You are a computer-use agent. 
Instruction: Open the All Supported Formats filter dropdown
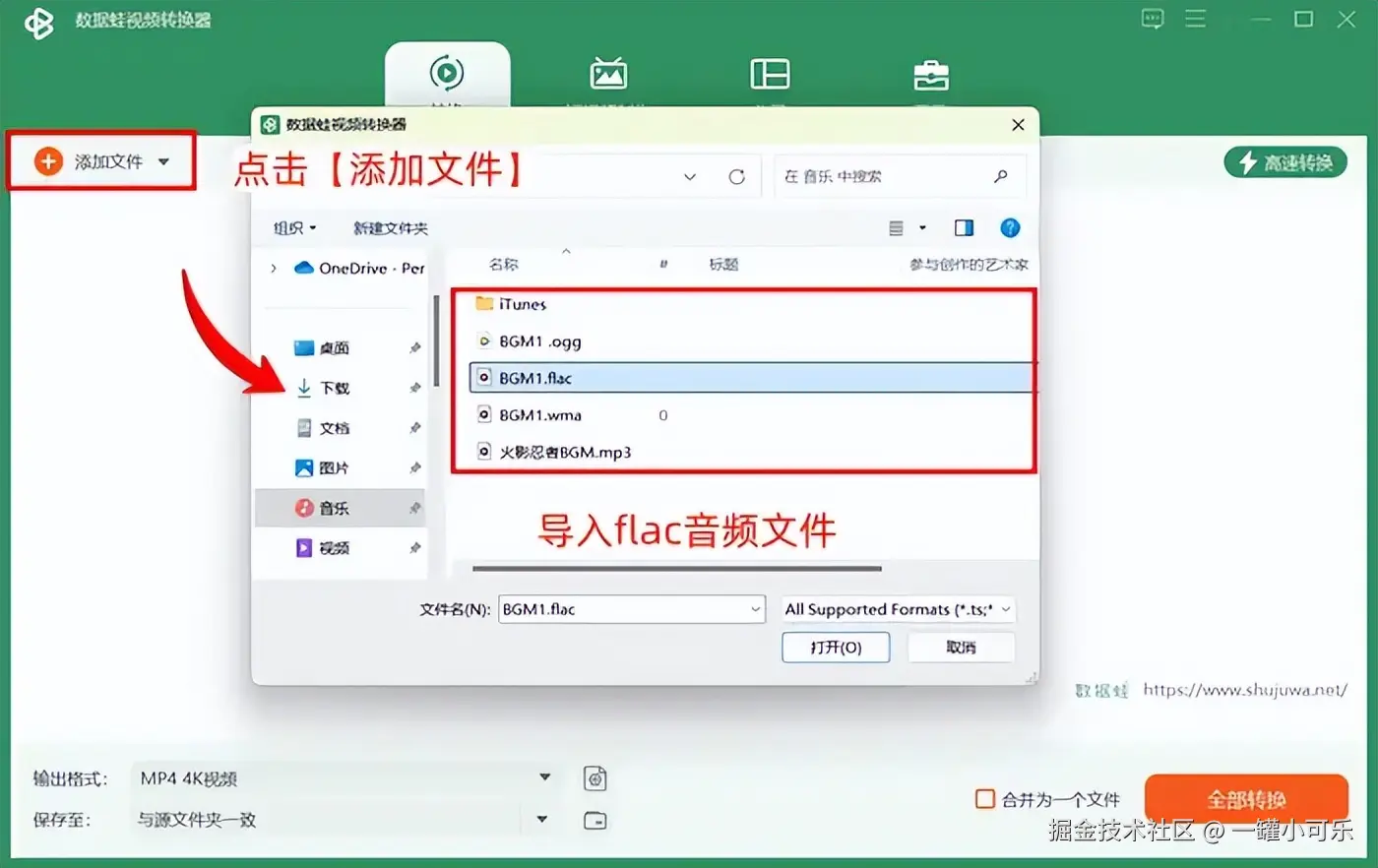pyautogui.click(x=898, y=609)
